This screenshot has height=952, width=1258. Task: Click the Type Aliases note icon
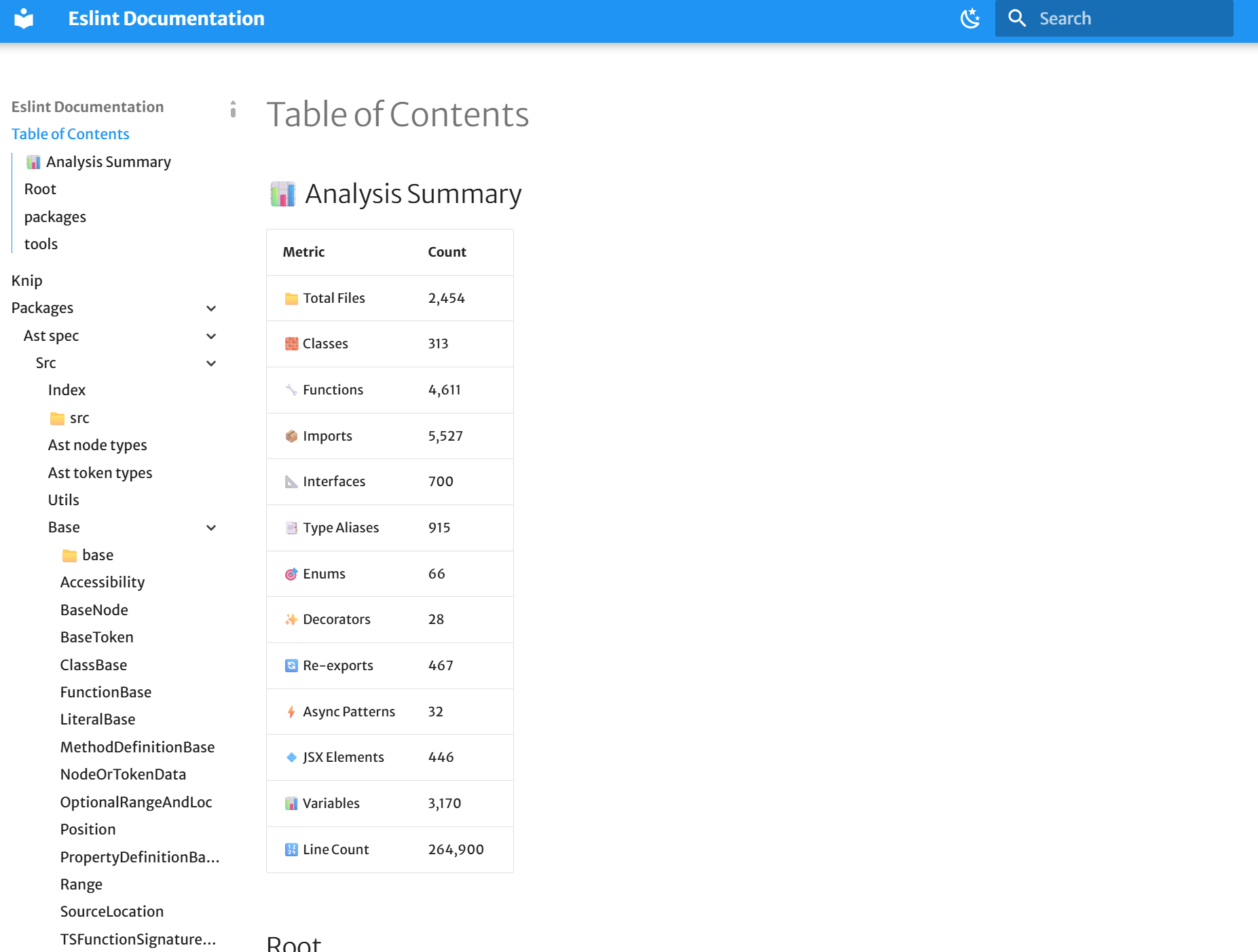291,528
